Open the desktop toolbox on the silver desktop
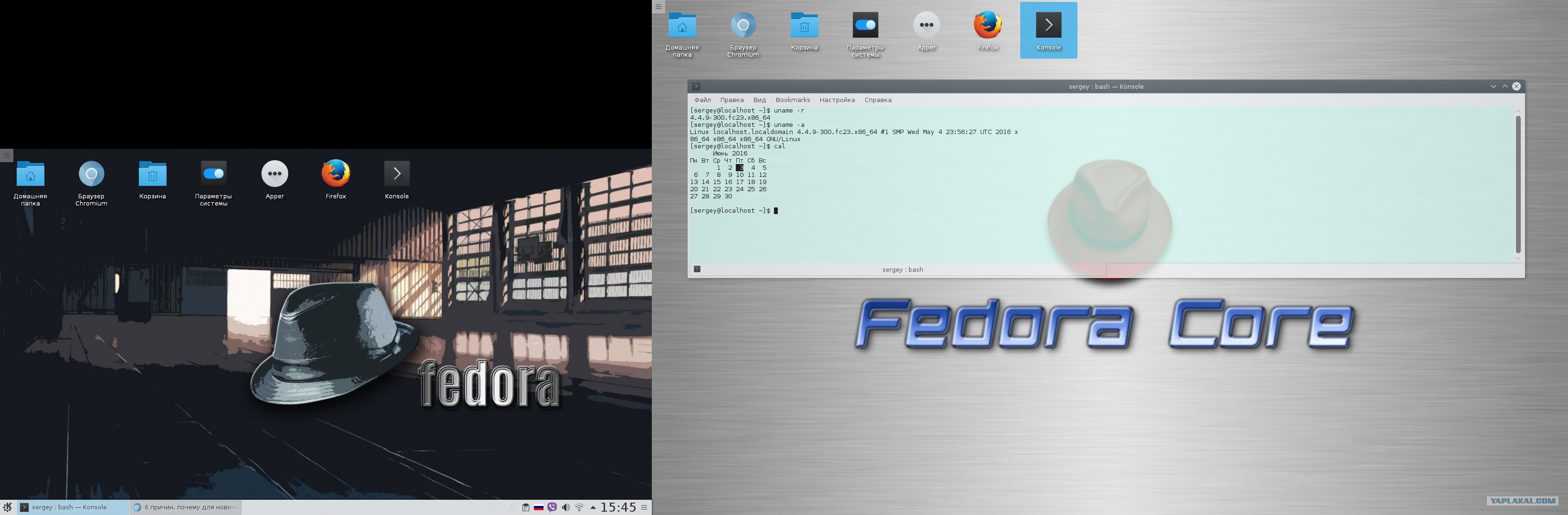This screenshot has width=1568, height=515. click(x=659, y=7)
